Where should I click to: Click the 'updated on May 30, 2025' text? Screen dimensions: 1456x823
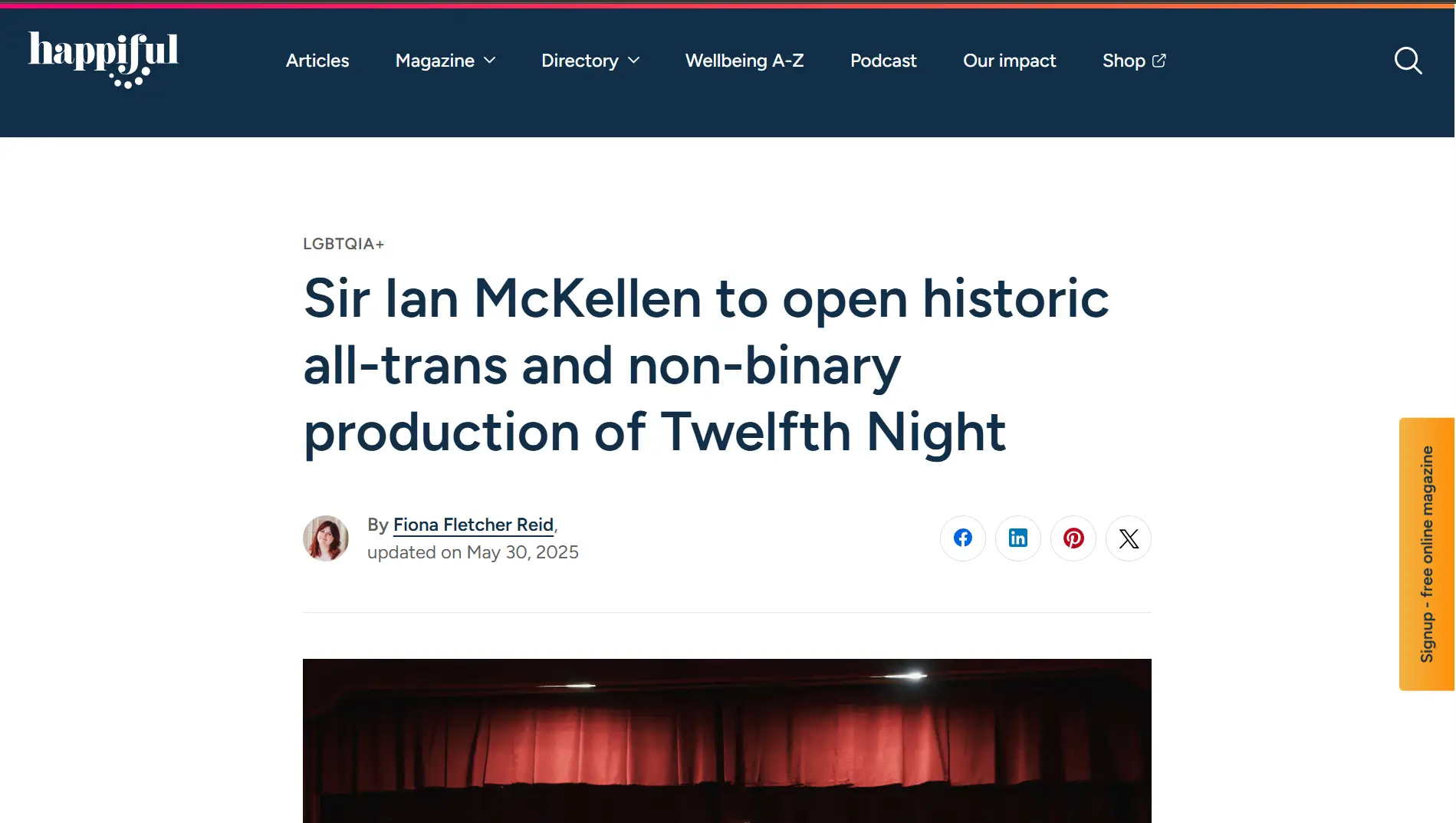click(473, 552)
